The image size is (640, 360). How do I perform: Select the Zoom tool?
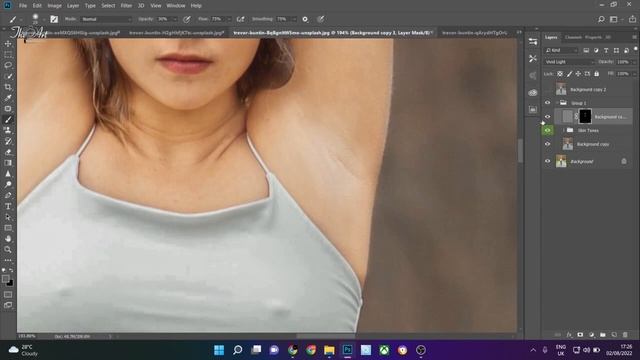8,249
